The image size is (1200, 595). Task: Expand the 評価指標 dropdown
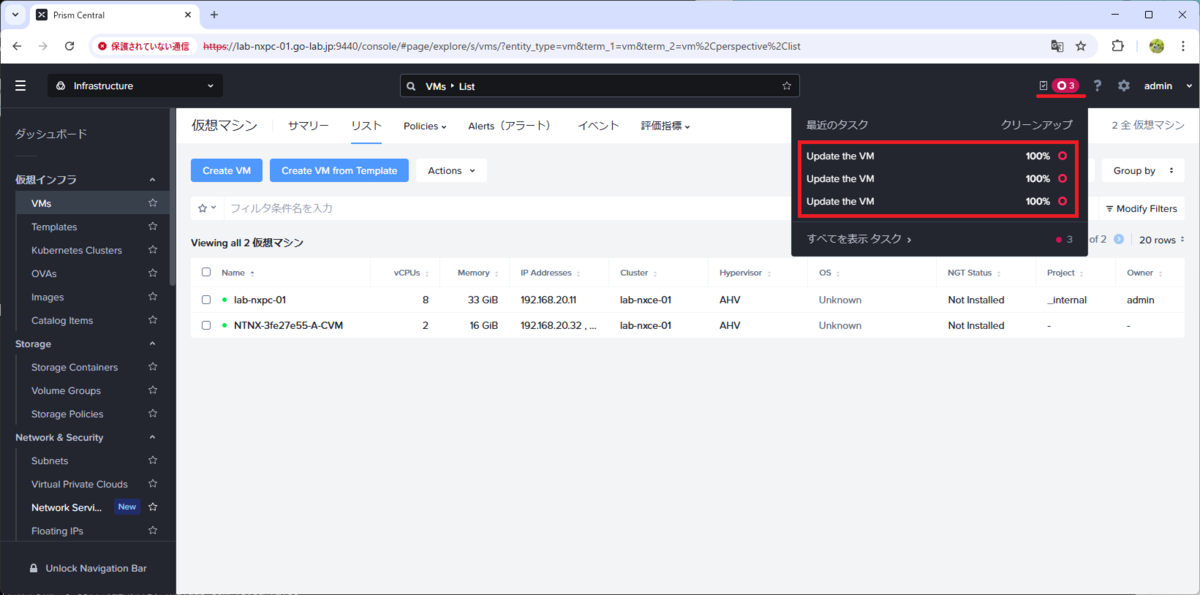(x=665, y=126)
